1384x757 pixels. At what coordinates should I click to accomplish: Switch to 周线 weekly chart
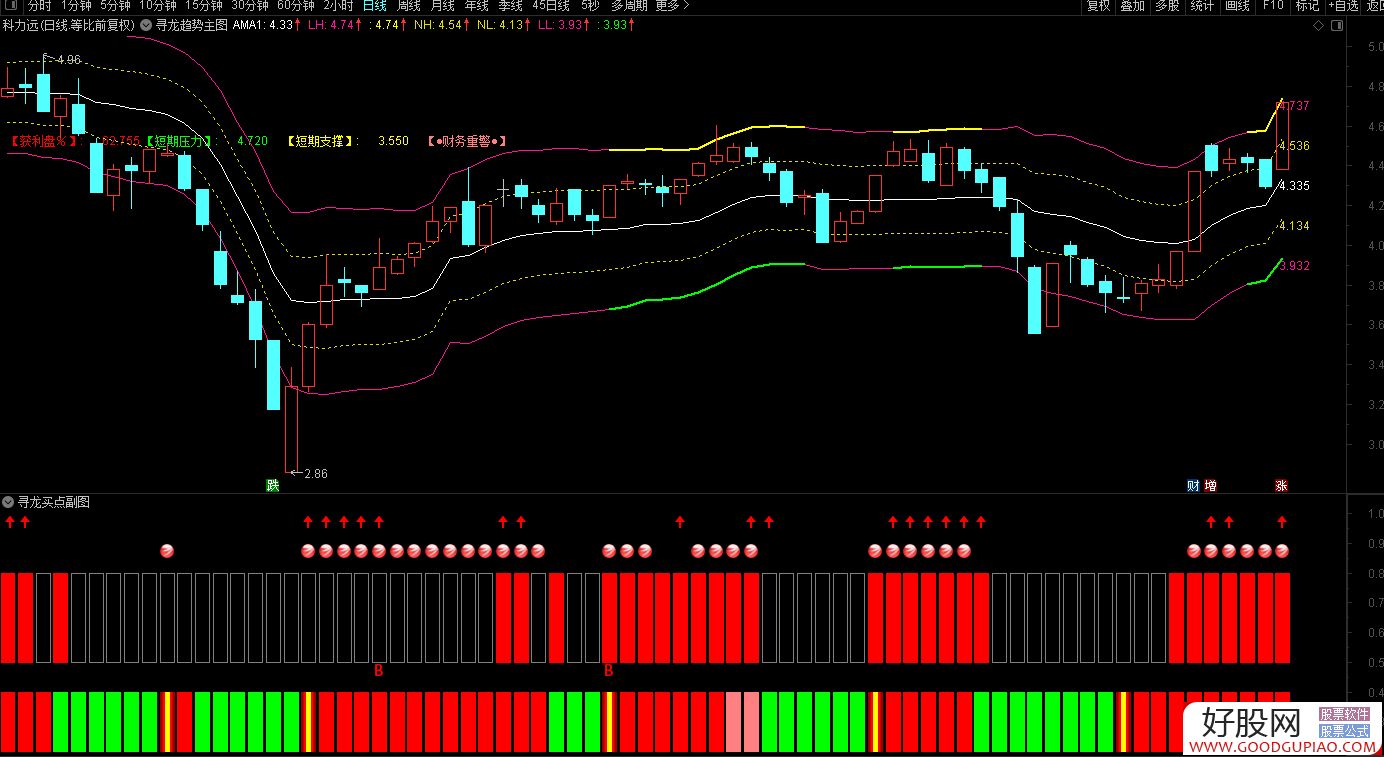click(x=408, y=6)
